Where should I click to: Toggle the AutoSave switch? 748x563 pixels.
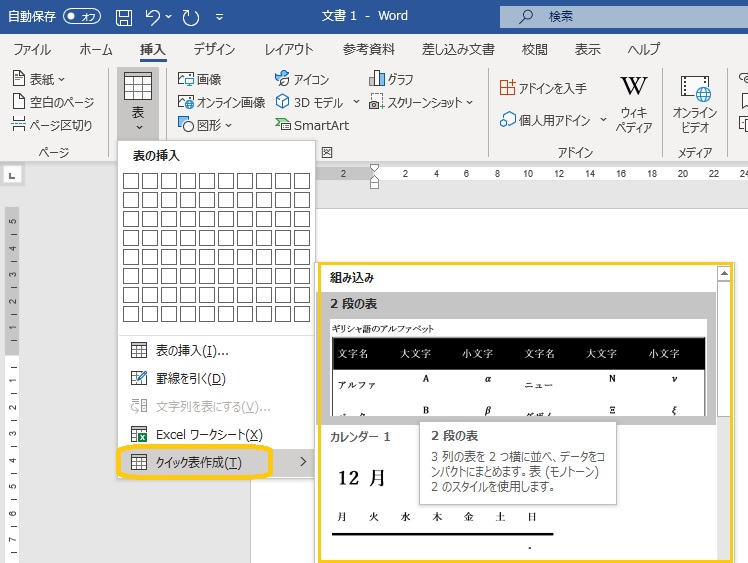[82, 17]
